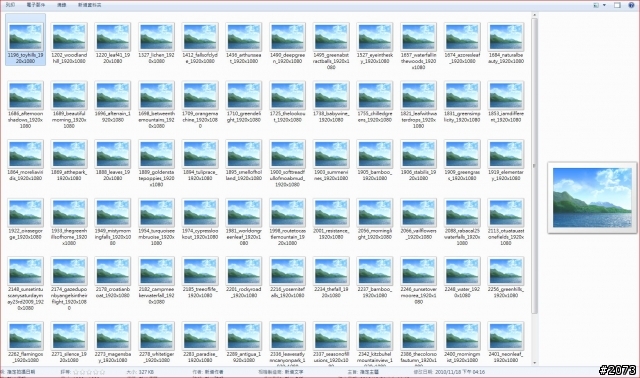This screenshot has width=640, height=378.
Task: Toggle the preview pane button
Action: pos(617,5)
